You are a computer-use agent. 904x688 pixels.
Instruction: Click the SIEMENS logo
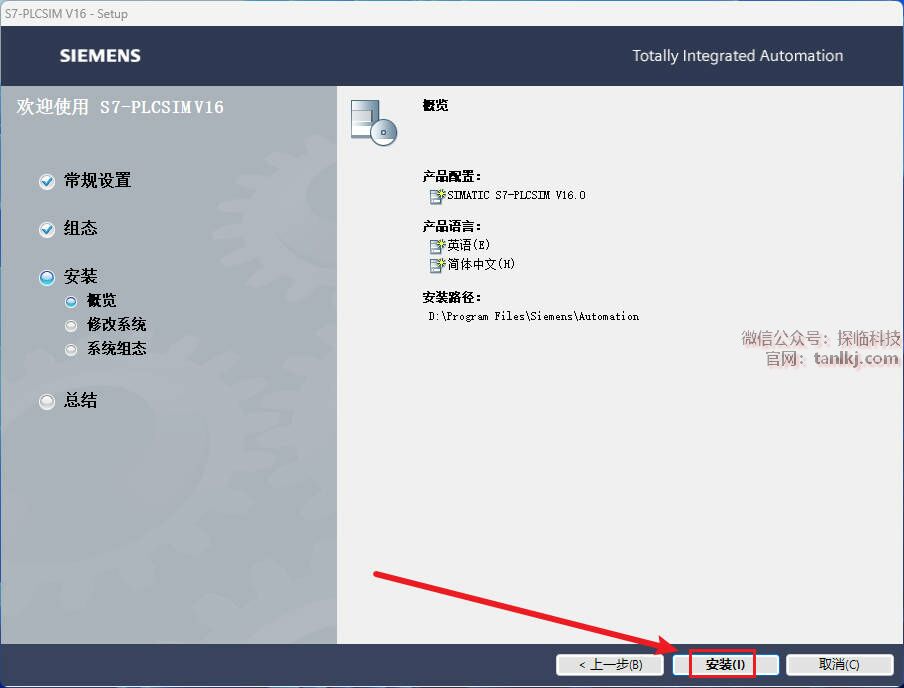point(100,56)
